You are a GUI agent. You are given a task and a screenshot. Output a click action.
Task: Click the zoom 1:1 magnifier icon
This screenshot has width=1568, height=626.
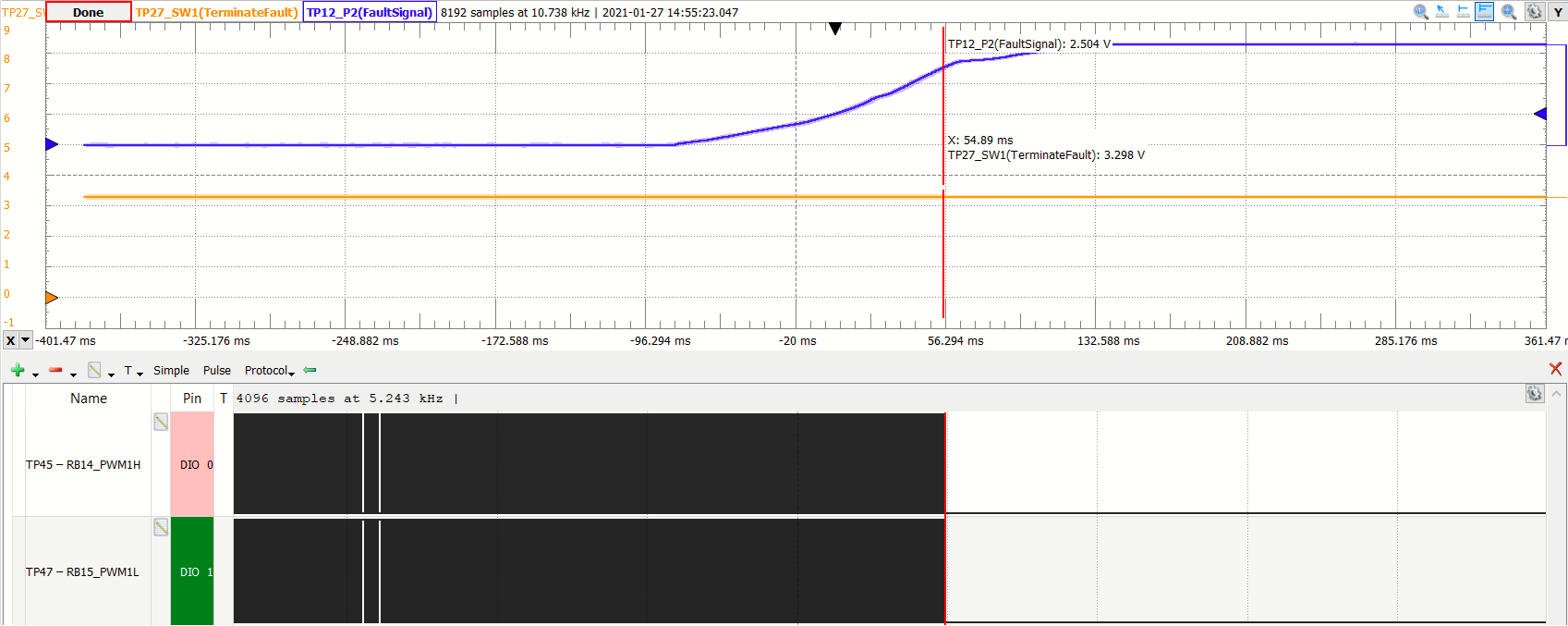1421,12
